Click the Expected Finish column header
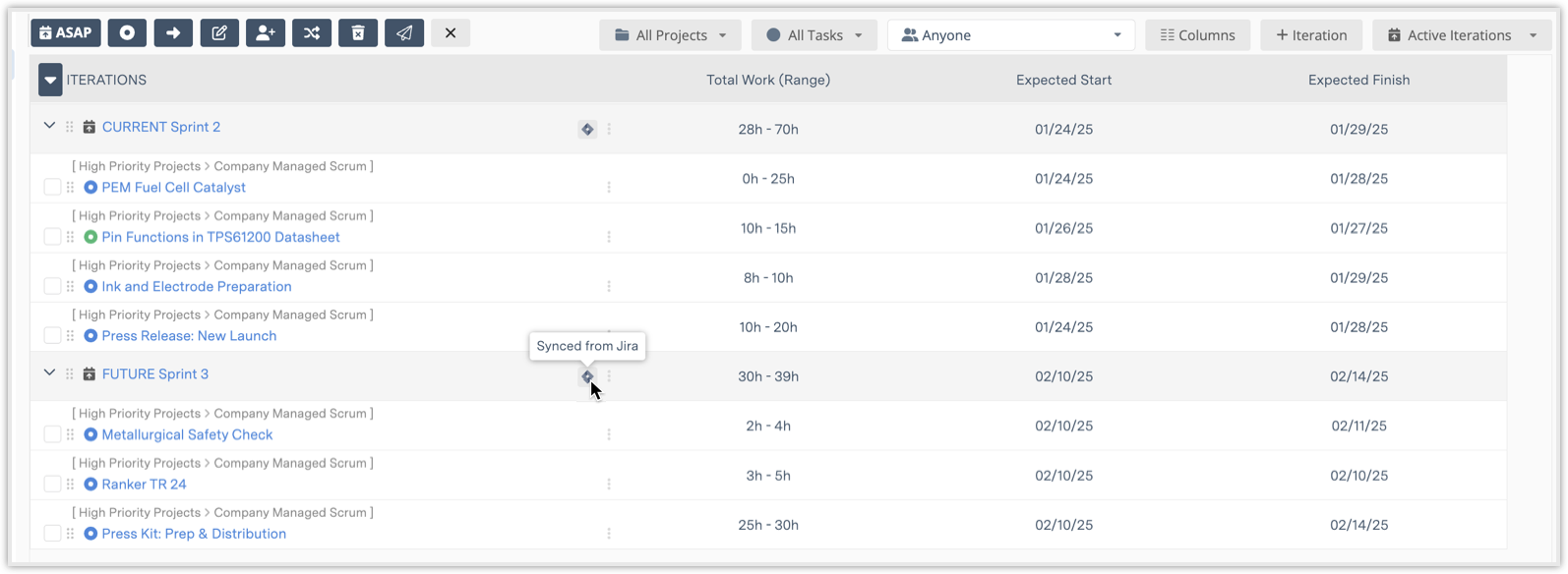The width and height of the screenshot is (1568, 574). (x=1358, y=80)
